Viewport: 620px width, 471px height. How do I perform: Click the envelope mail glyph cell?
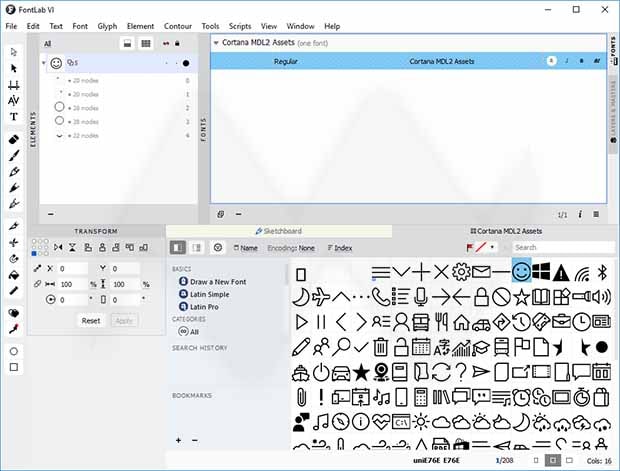click(481, 272)
